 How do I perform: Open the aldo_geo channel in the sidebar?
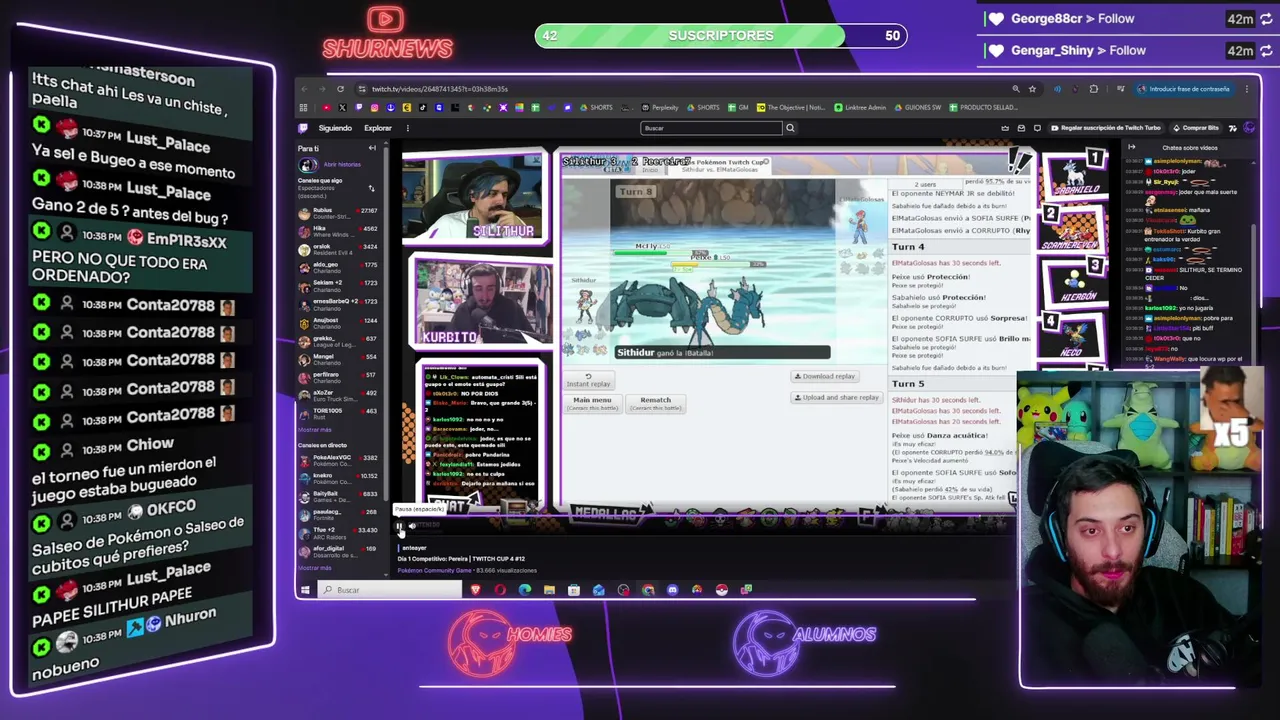(x=338, y=268)
